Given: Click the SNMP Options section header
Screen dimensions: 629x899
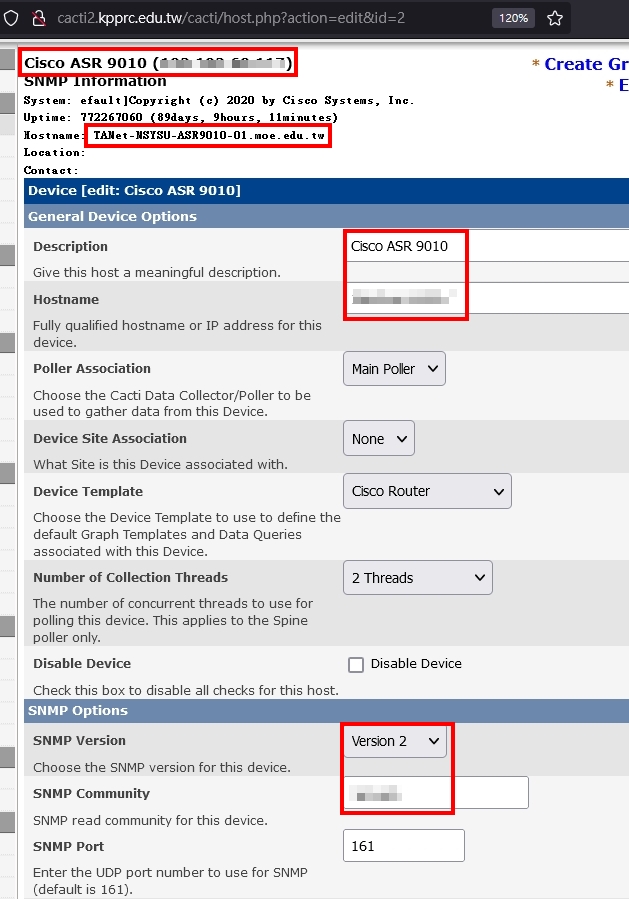Looking at the screenshot, I should tap(326, 711).
